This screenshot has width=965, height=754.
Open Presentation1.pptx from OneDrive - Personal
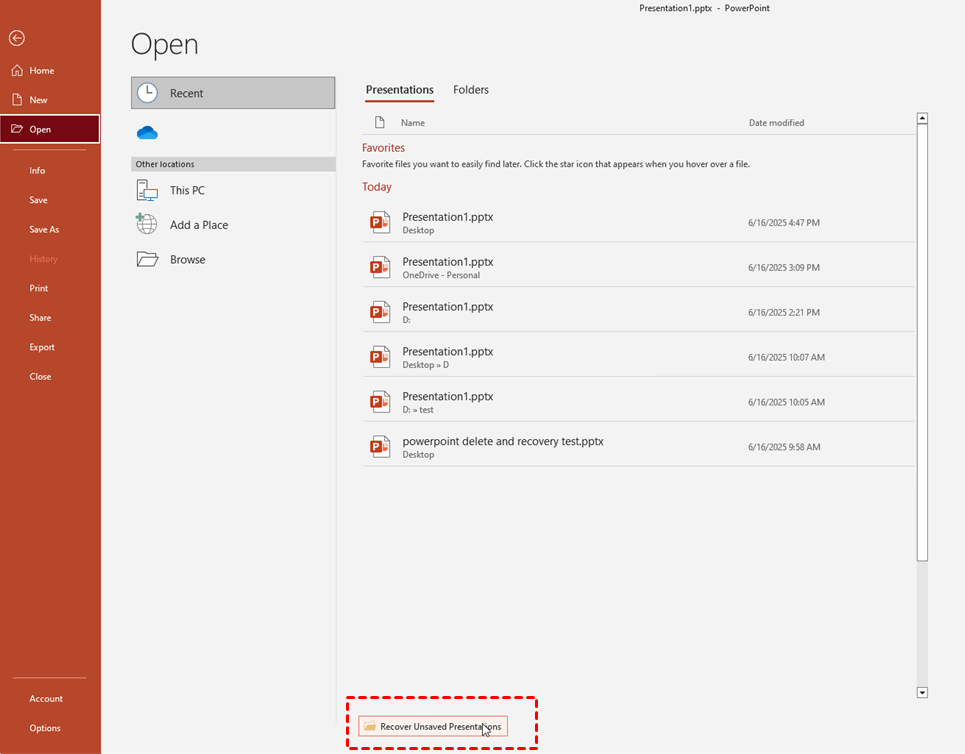pos(638,267)
